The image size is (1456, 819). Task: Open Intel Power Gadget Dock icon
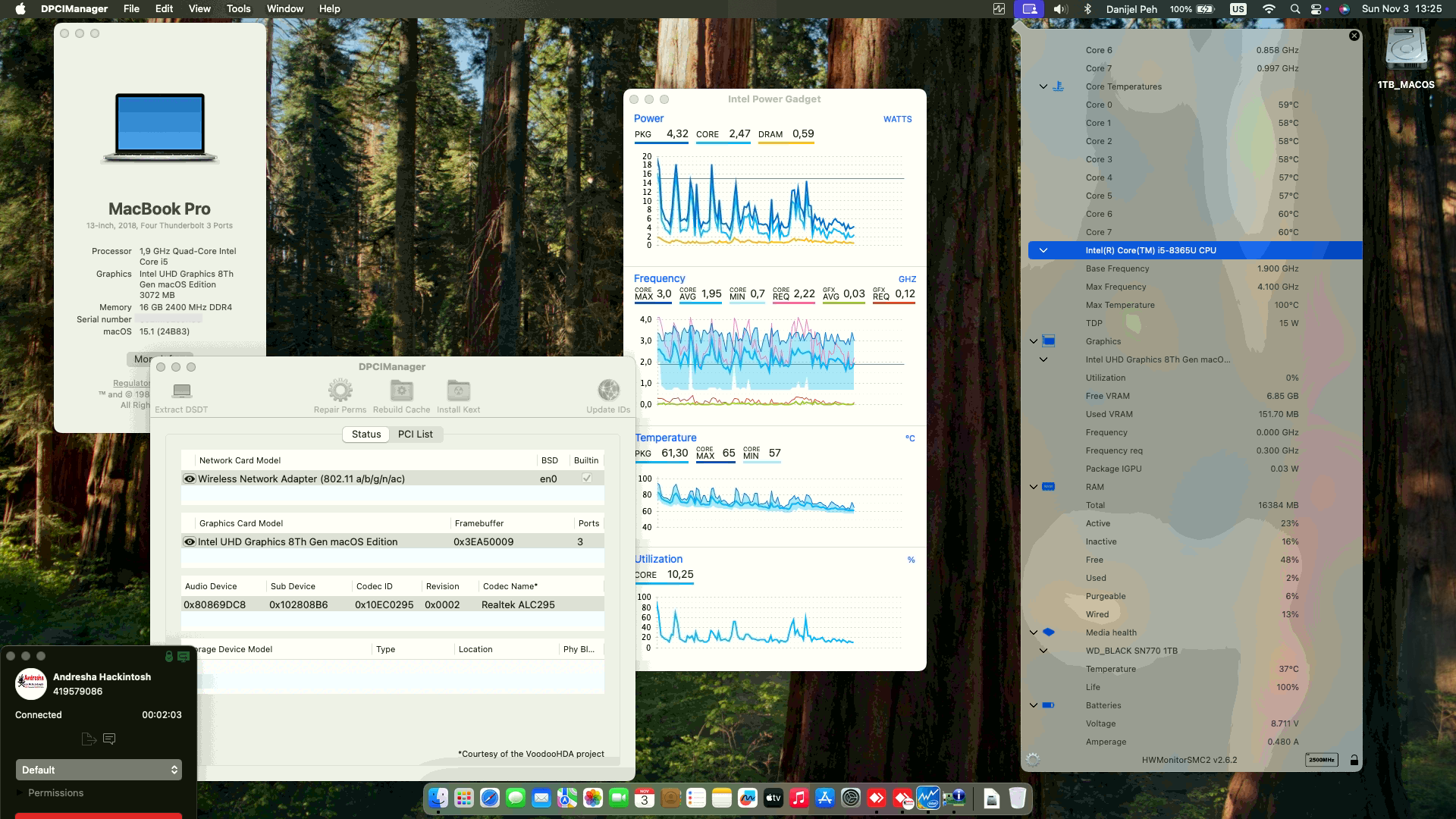click(x=928, y=798)
